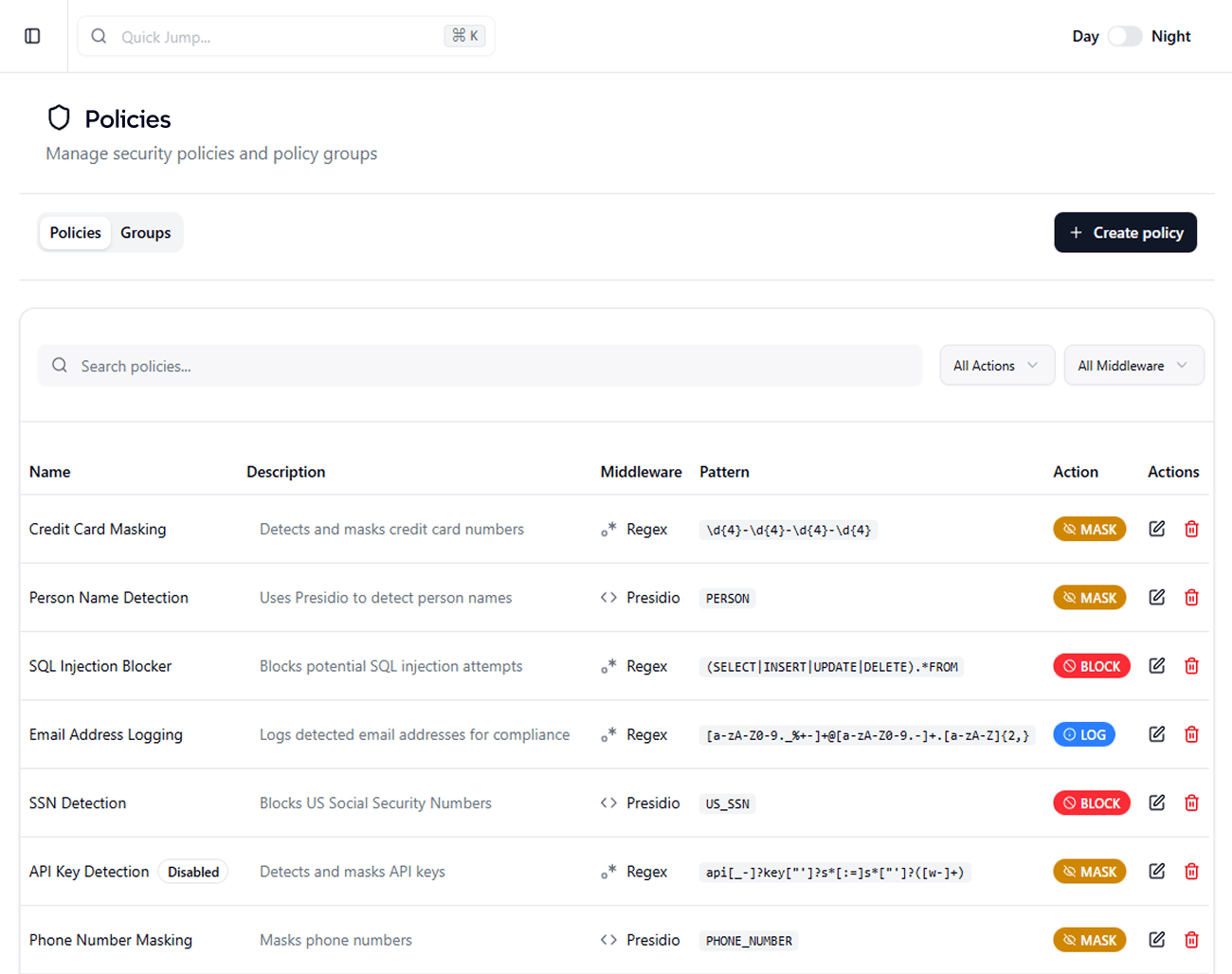Toggle the Day/Night theme switch
Viewport: 1232px width, 974px height.
coord(1125,36)
